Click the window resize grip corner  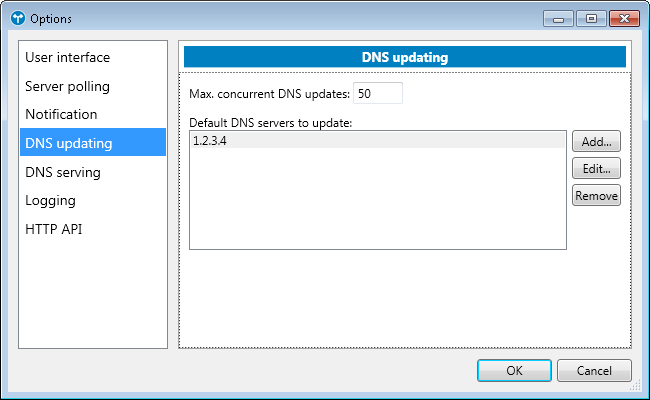pos(638,388)
